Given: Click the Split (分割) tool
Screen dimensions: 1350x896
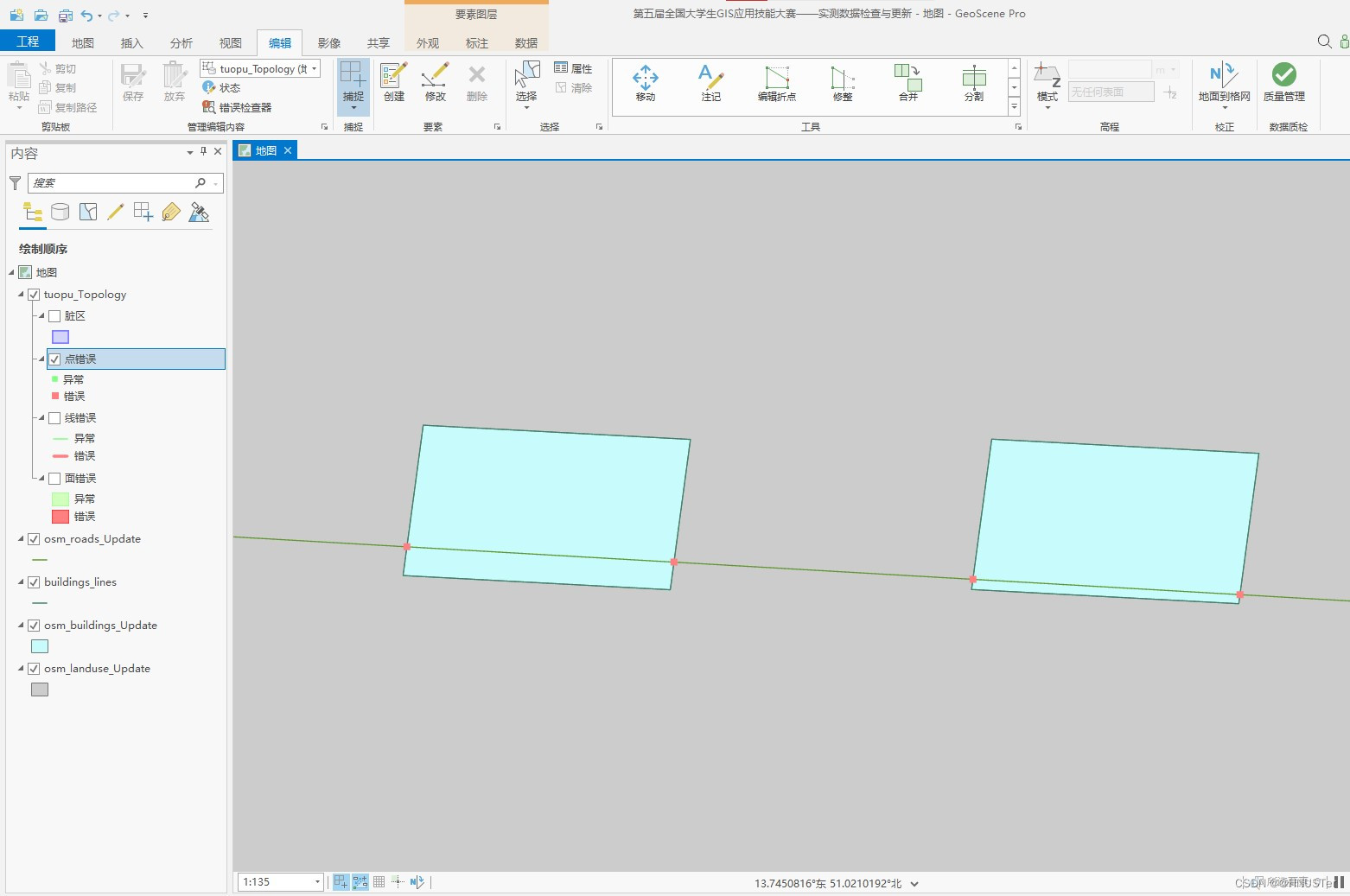Looking at the screenshot, I should click(974, 84).
